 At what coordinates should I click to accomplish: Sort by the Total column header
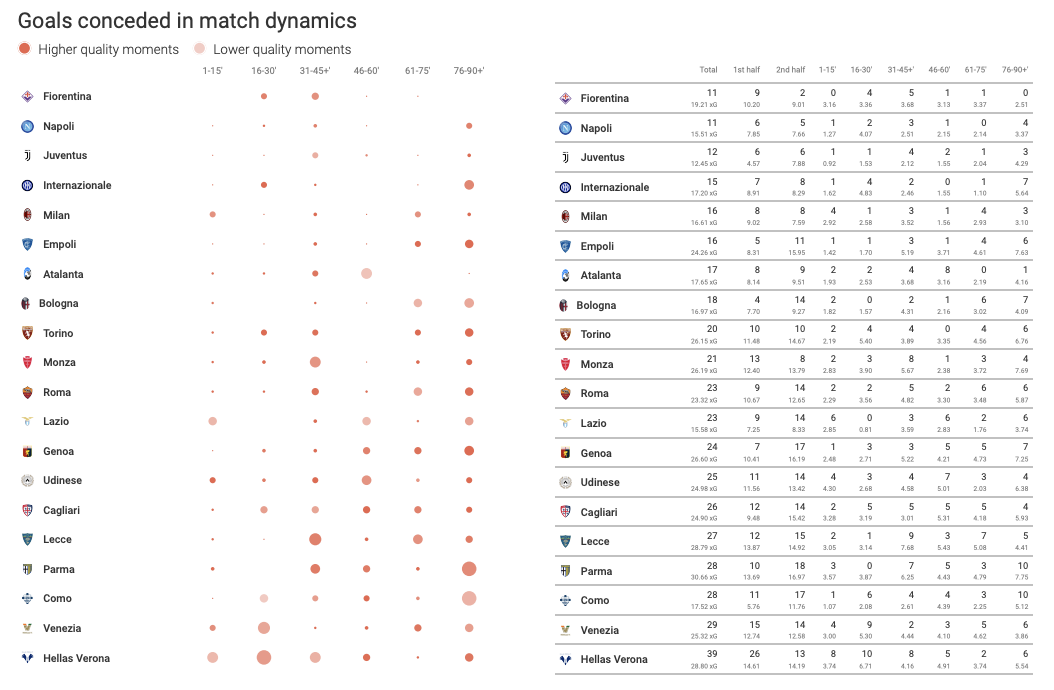point(708,70)
